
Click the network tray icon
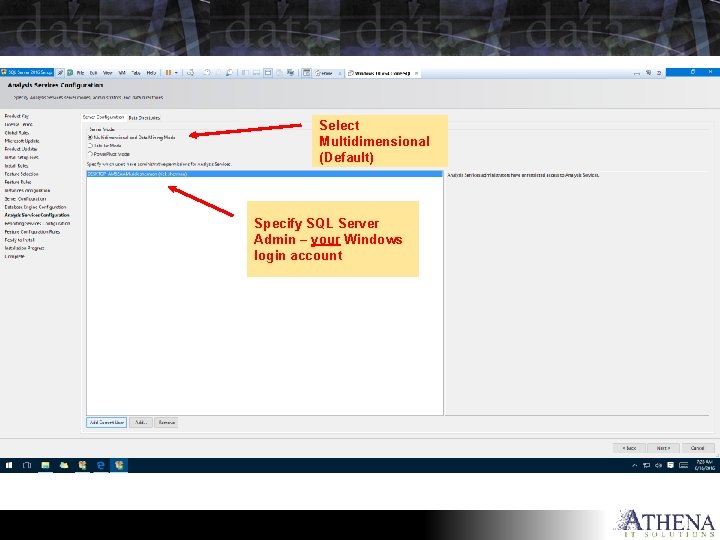pyautogui.click(x=647, y=466)
